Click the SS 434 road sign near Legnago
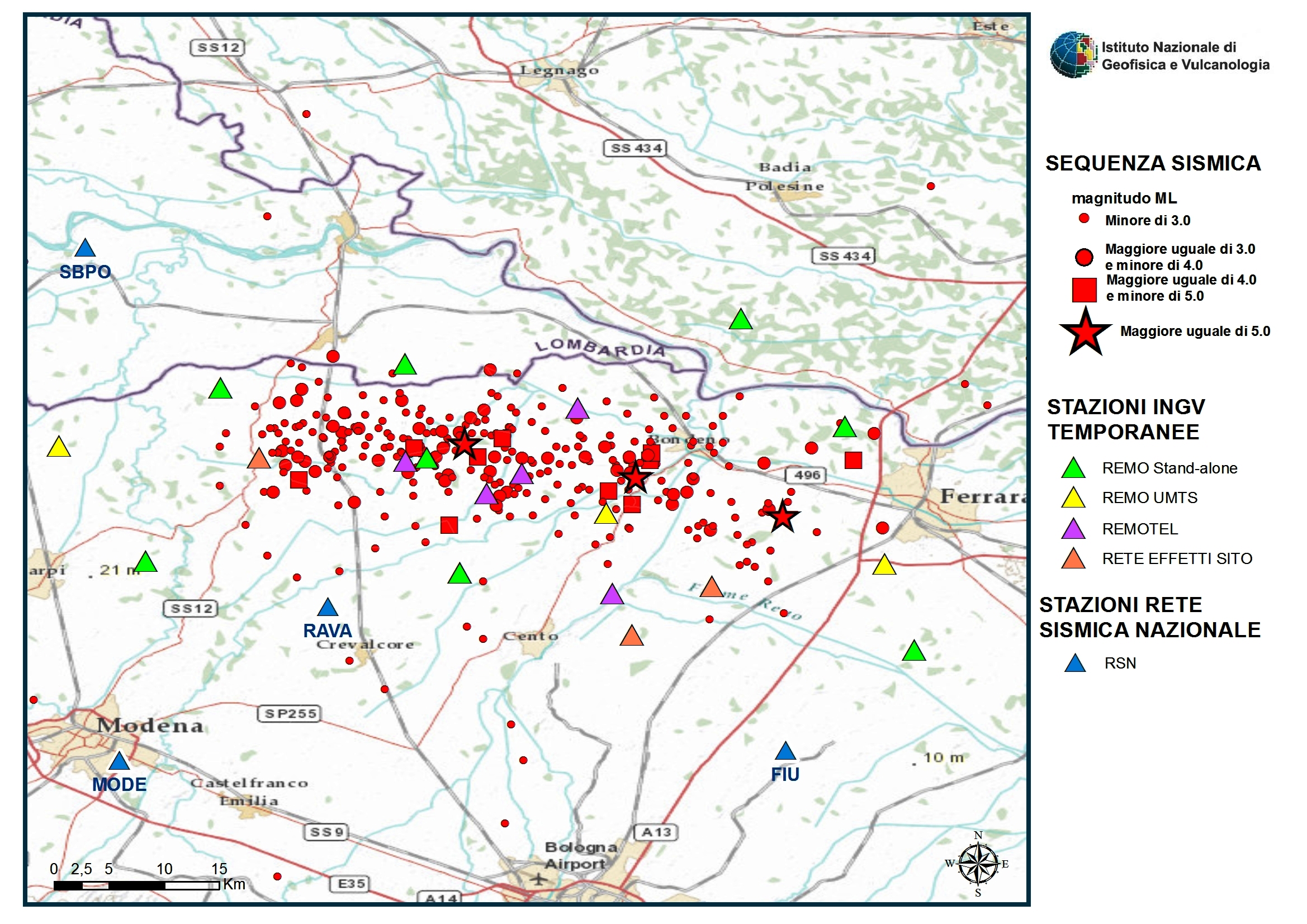Viewport: 1307px width, 924px height. (x=634, y=149)
